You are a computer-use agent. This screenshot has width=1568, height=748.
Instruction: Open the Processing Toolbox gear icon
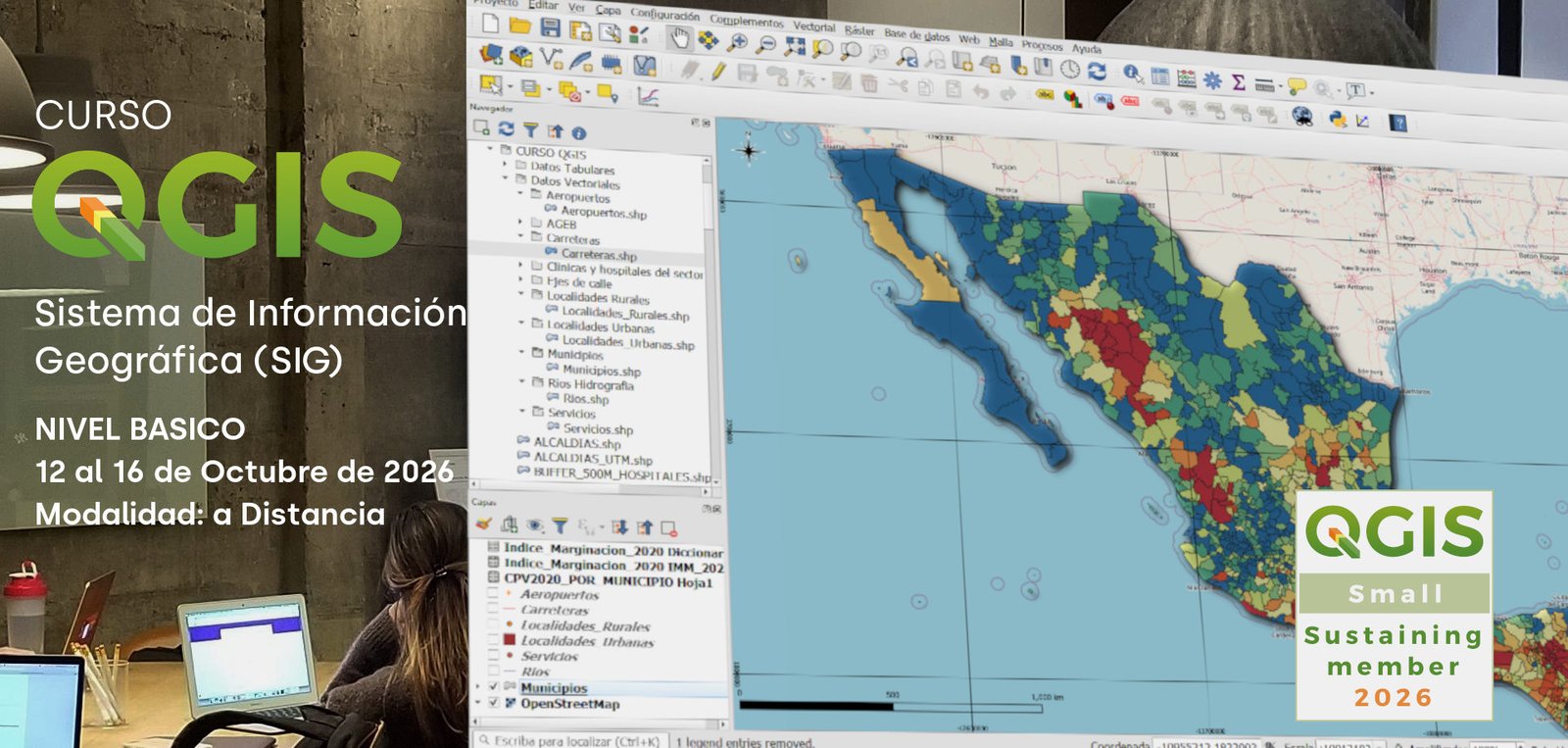tap(1212, 80)
